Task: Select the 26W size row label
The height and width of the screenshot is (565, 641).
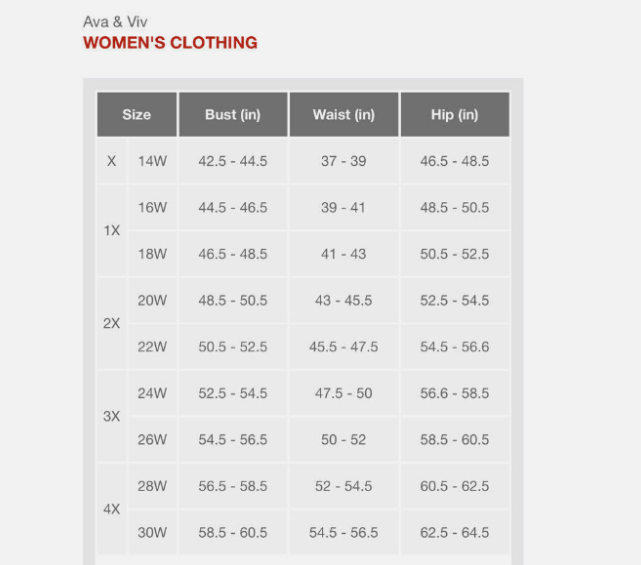Action: 152,439
